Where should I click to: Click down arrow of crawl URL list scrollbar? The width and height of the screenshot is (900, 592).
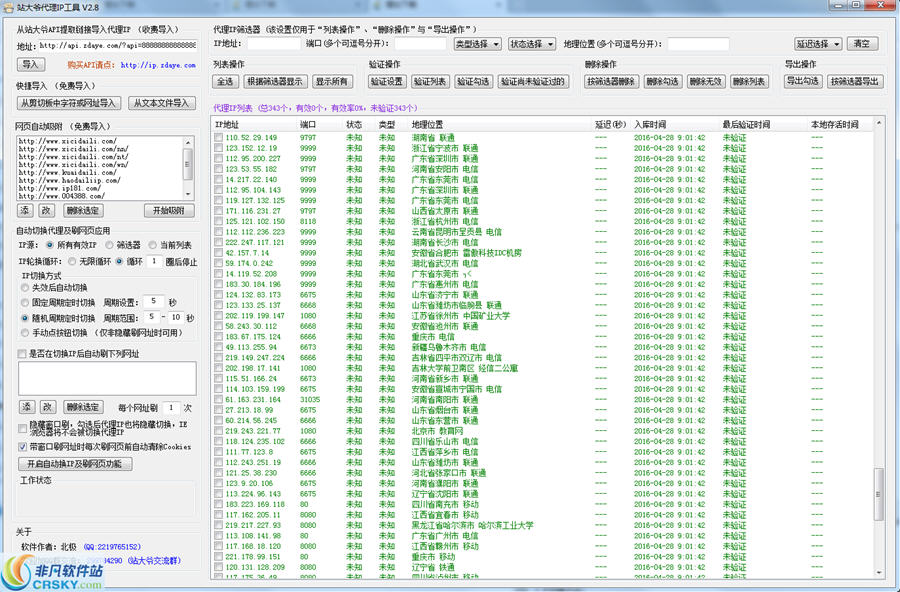pos(188,194)
